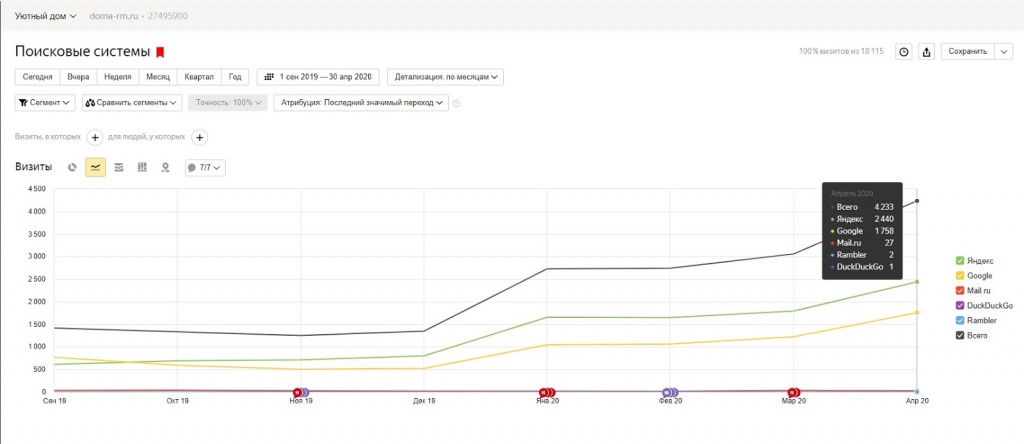The width and height of the screenshot is (1024, 444).
Task: Click the Сохранить button
Action: coord(967,51)
